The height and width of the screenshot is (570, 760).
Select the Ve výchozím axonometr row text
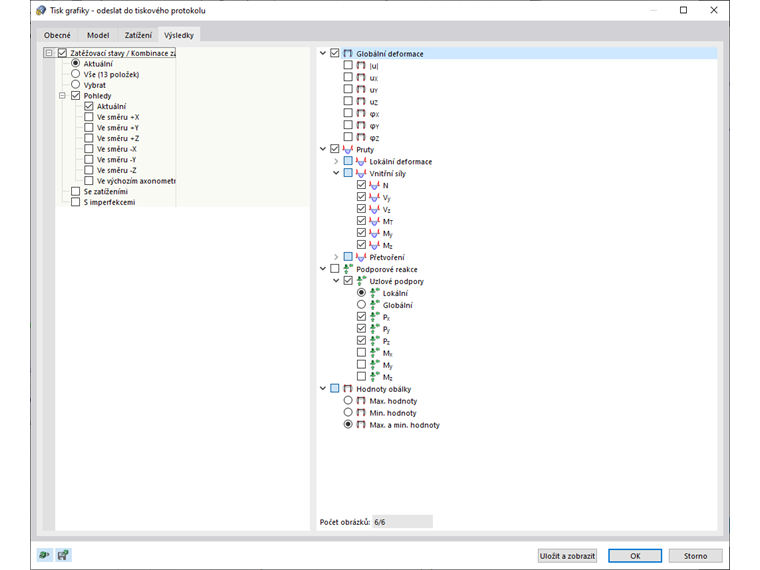pos(136,181)
